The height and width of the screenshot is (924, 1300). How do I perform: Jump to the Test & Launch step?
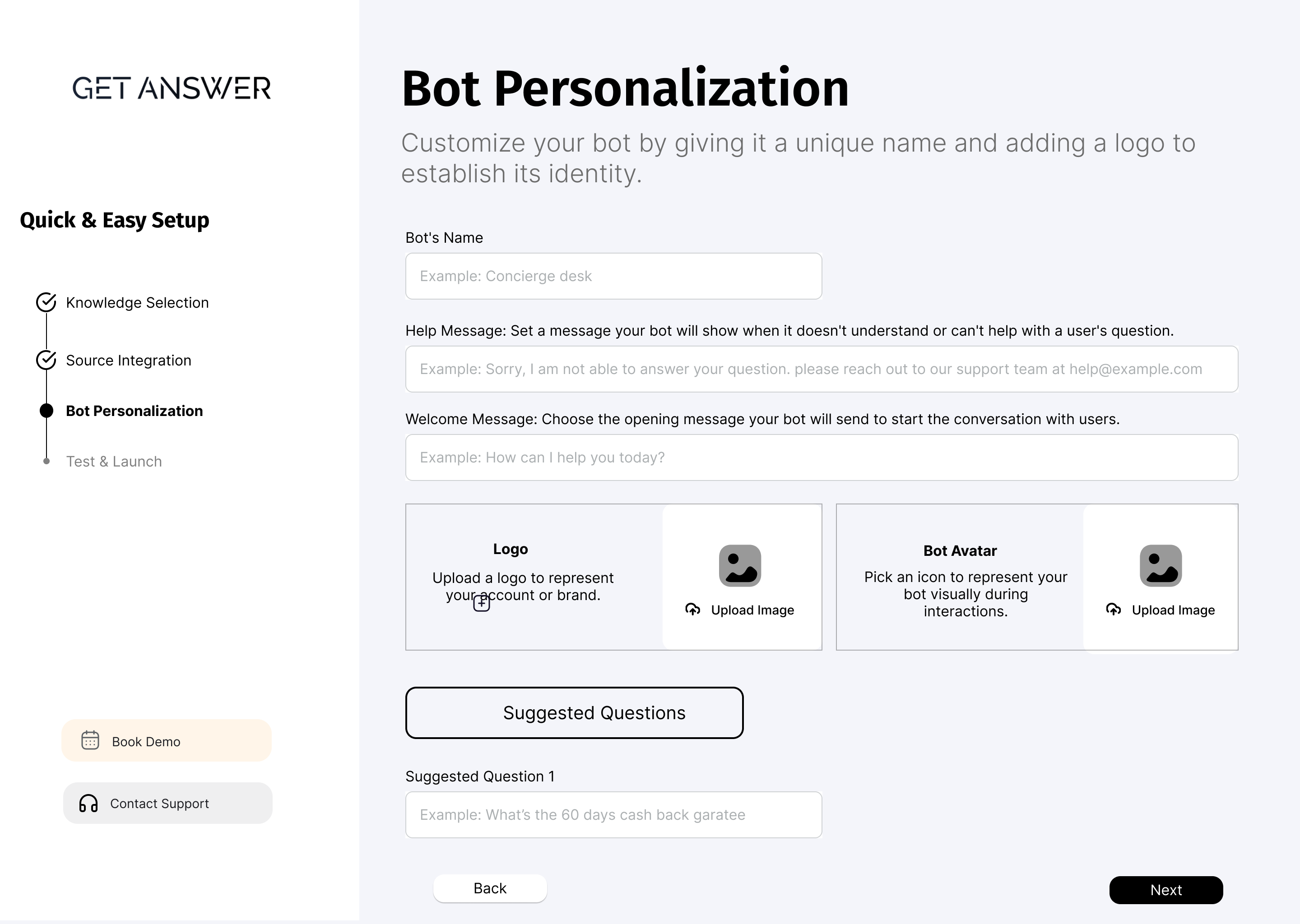[x=114, y=462]
